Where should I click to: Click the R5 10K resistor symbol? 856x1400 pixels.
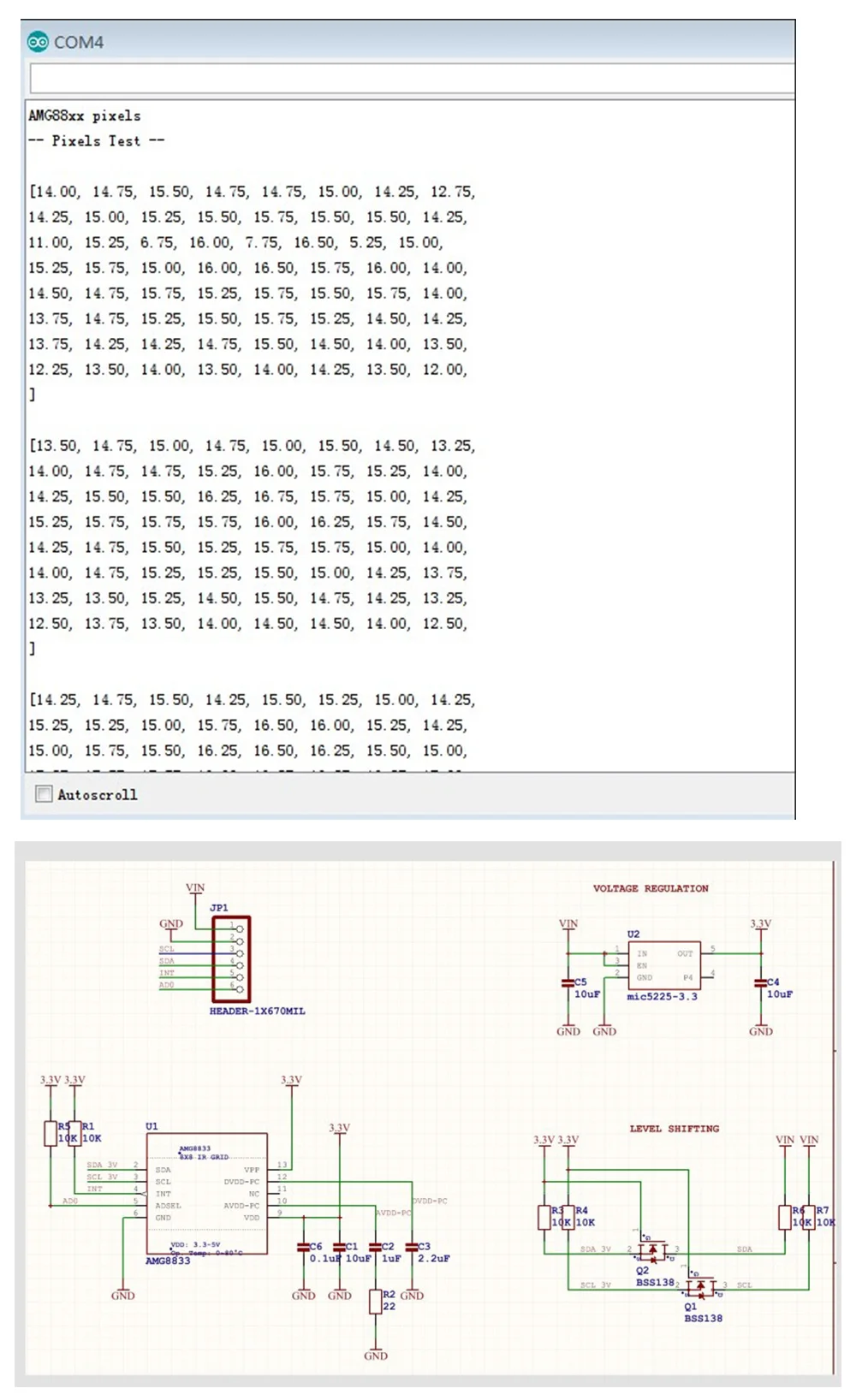point(51,1133)
